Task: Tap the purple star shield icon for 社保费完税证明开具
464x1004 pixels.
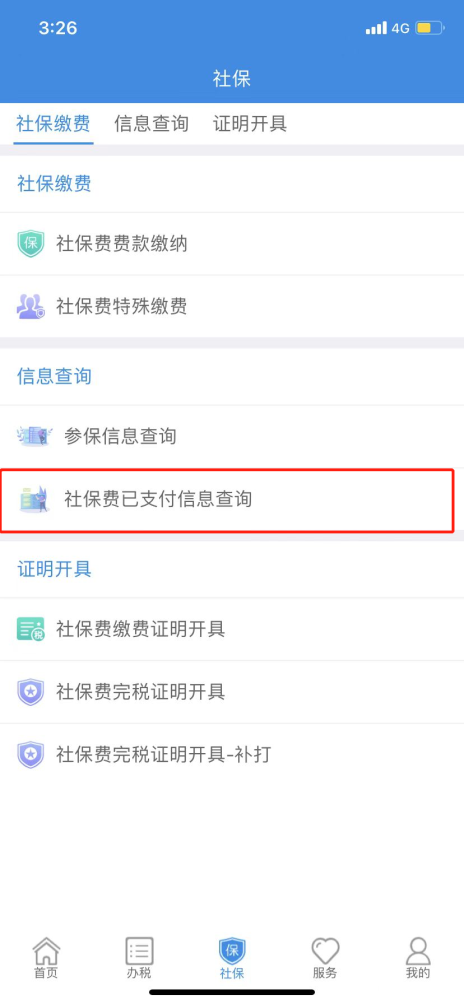Action: [x=30, y=692]
